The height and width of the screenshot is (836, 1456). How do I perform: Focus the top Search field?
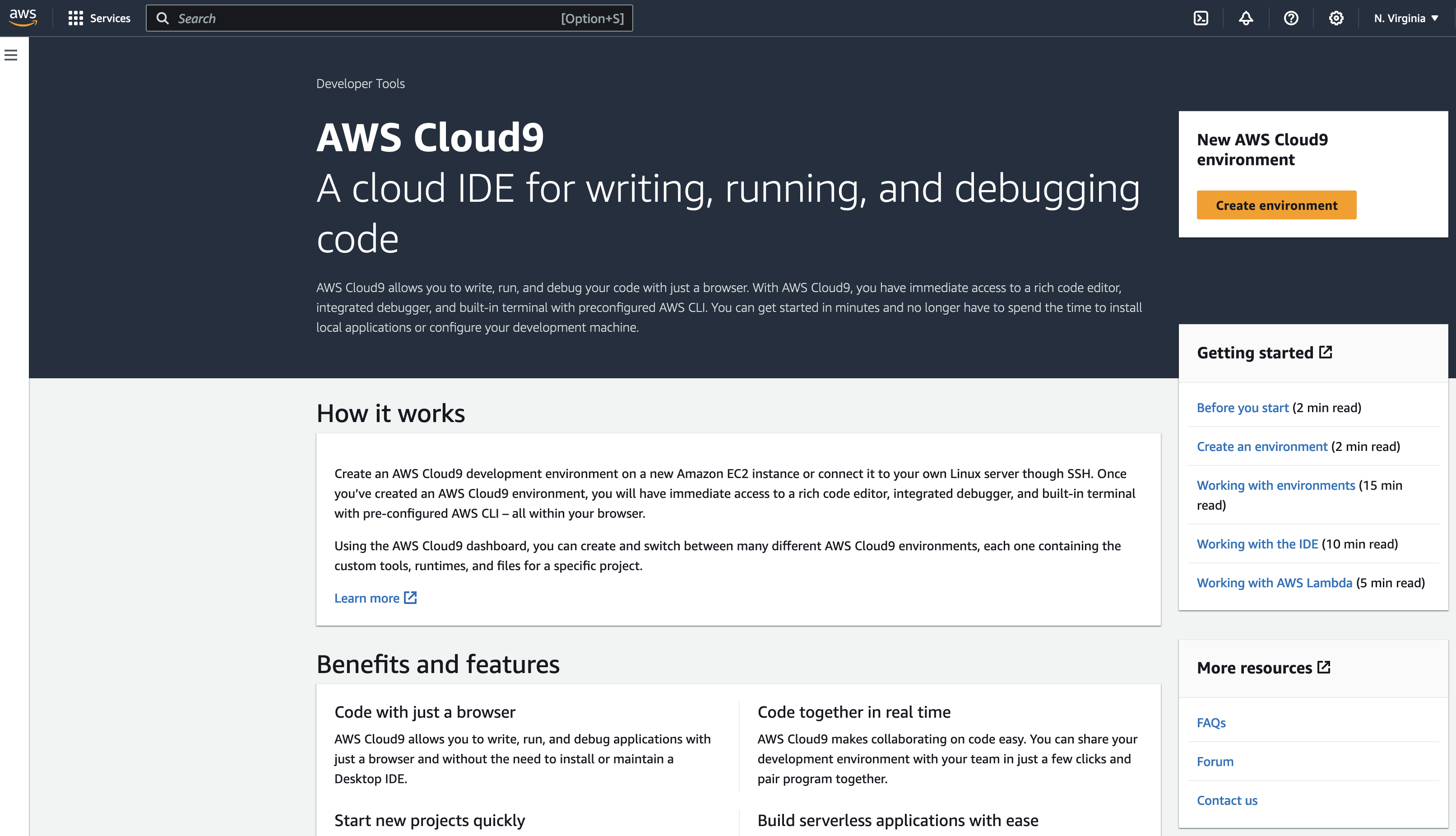coord(389,19)
